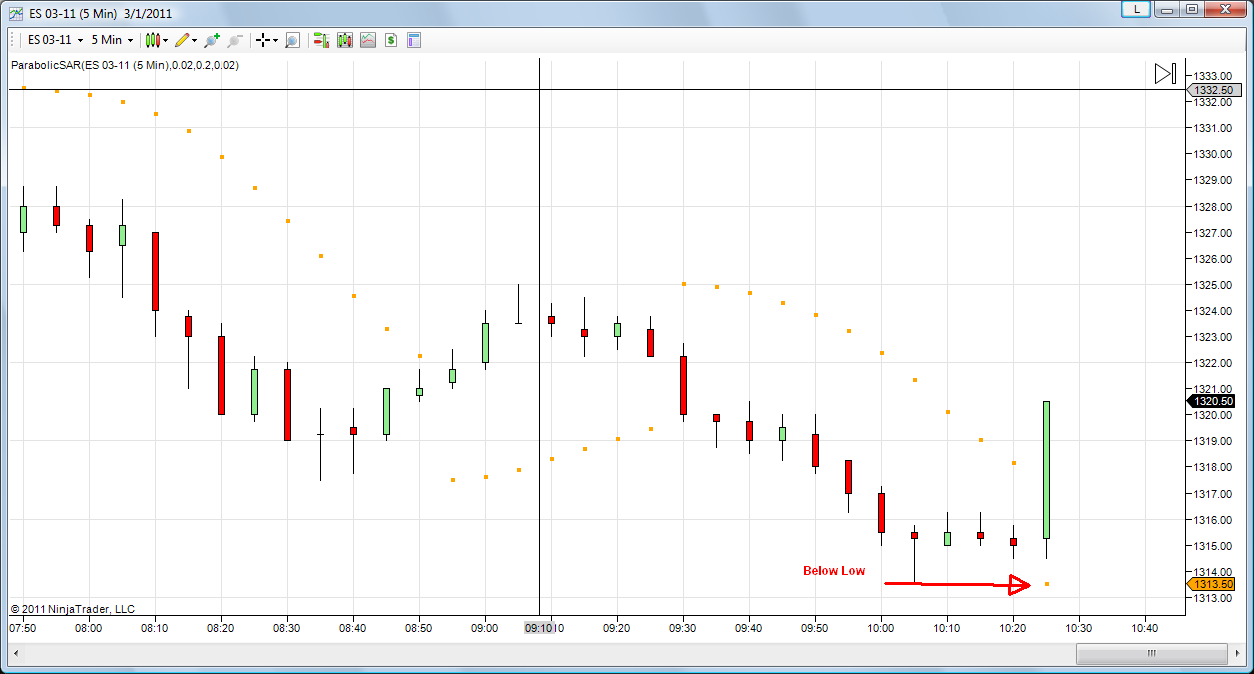This screenshot has width=1254, height=674.
Task: Click the 08:00 time axis label
Action: 89,628
